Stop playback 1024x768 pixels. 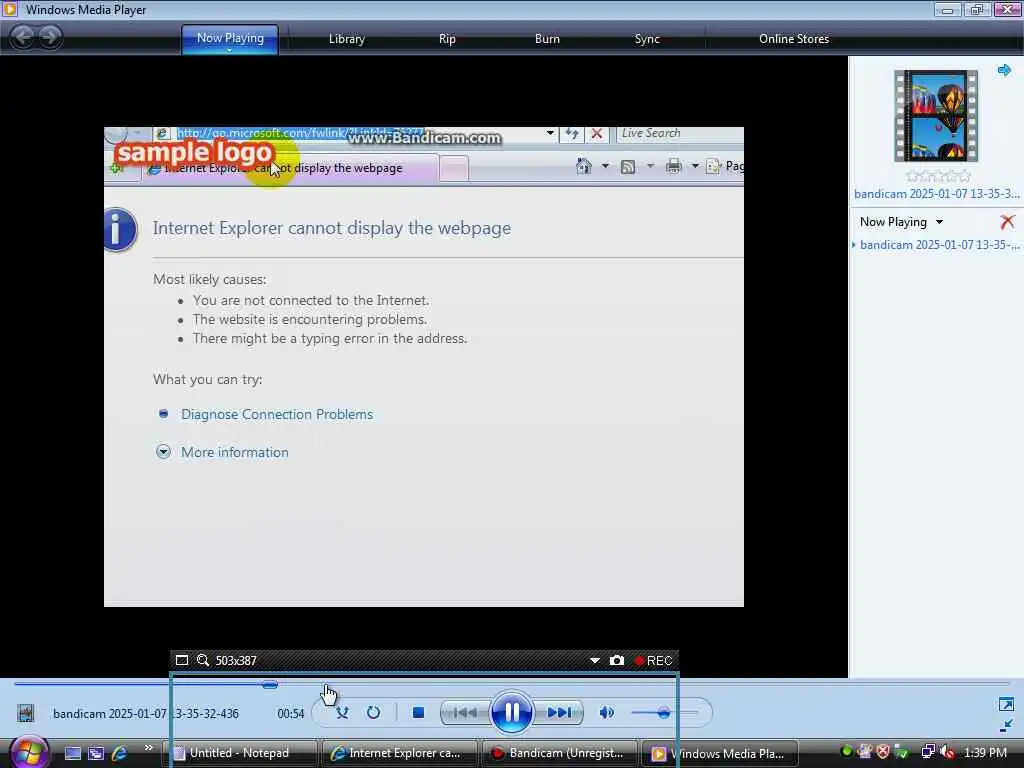tap(419, 712)
